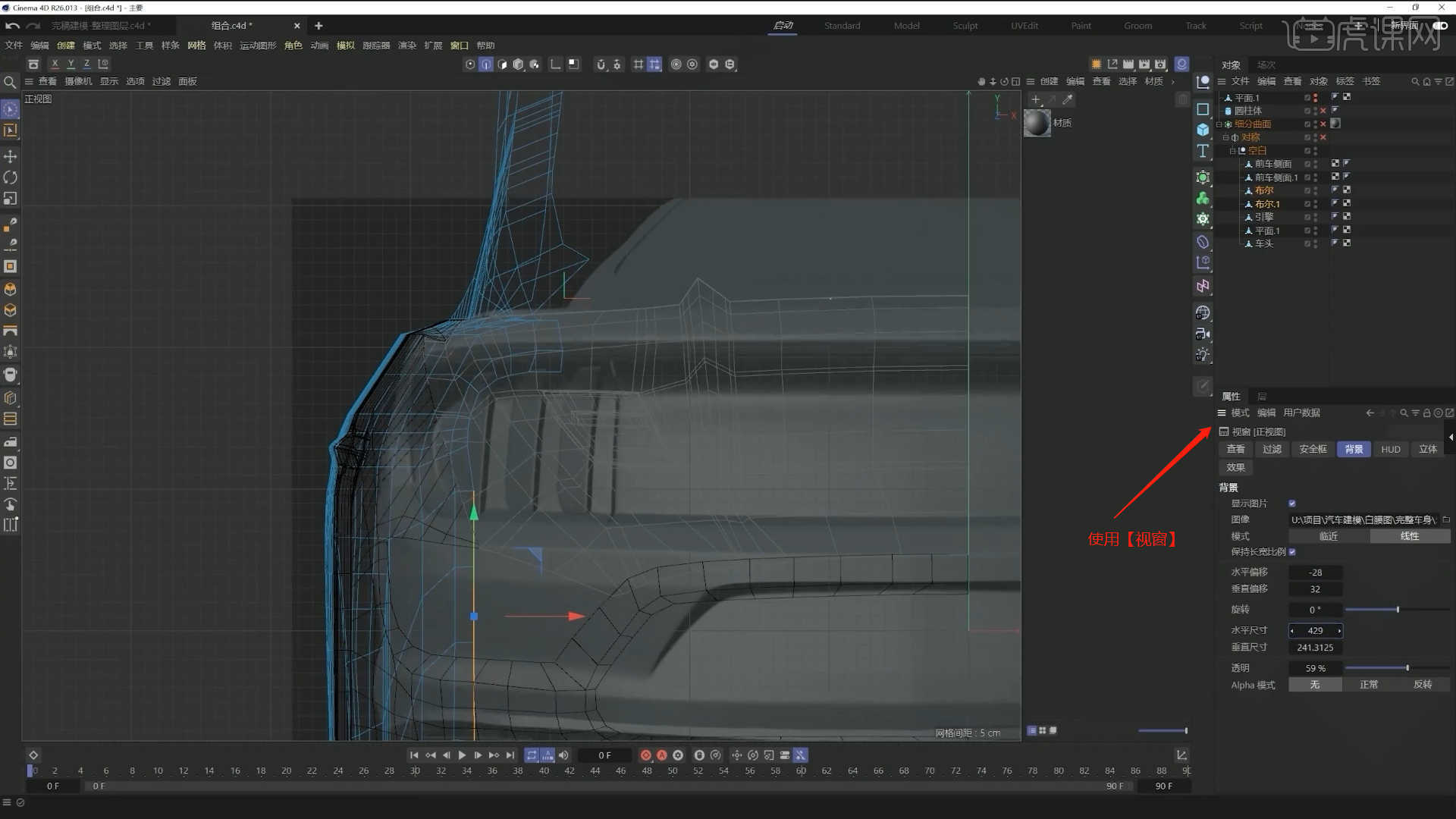Toggle the X axis lock
The width and height of the screenshot is (1456, 819).
55,64
